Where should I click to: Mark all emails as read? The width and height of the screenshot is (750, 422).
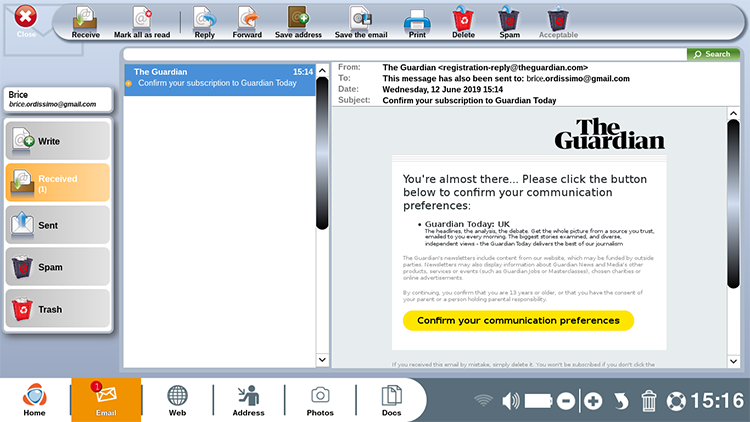[x=142, y=22]
